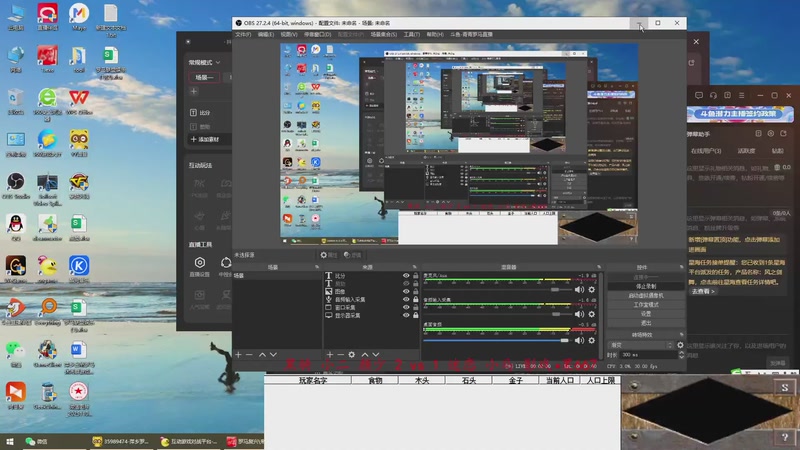Toggle lock for 比分 source
The image size is (800, 450).
point(415,276)
